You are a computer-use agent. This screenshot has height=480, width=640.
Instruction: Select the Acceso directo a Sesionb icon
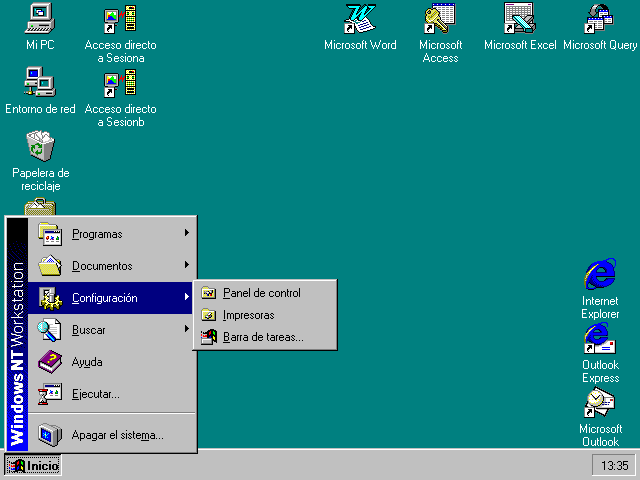click(x=120, y=83)
